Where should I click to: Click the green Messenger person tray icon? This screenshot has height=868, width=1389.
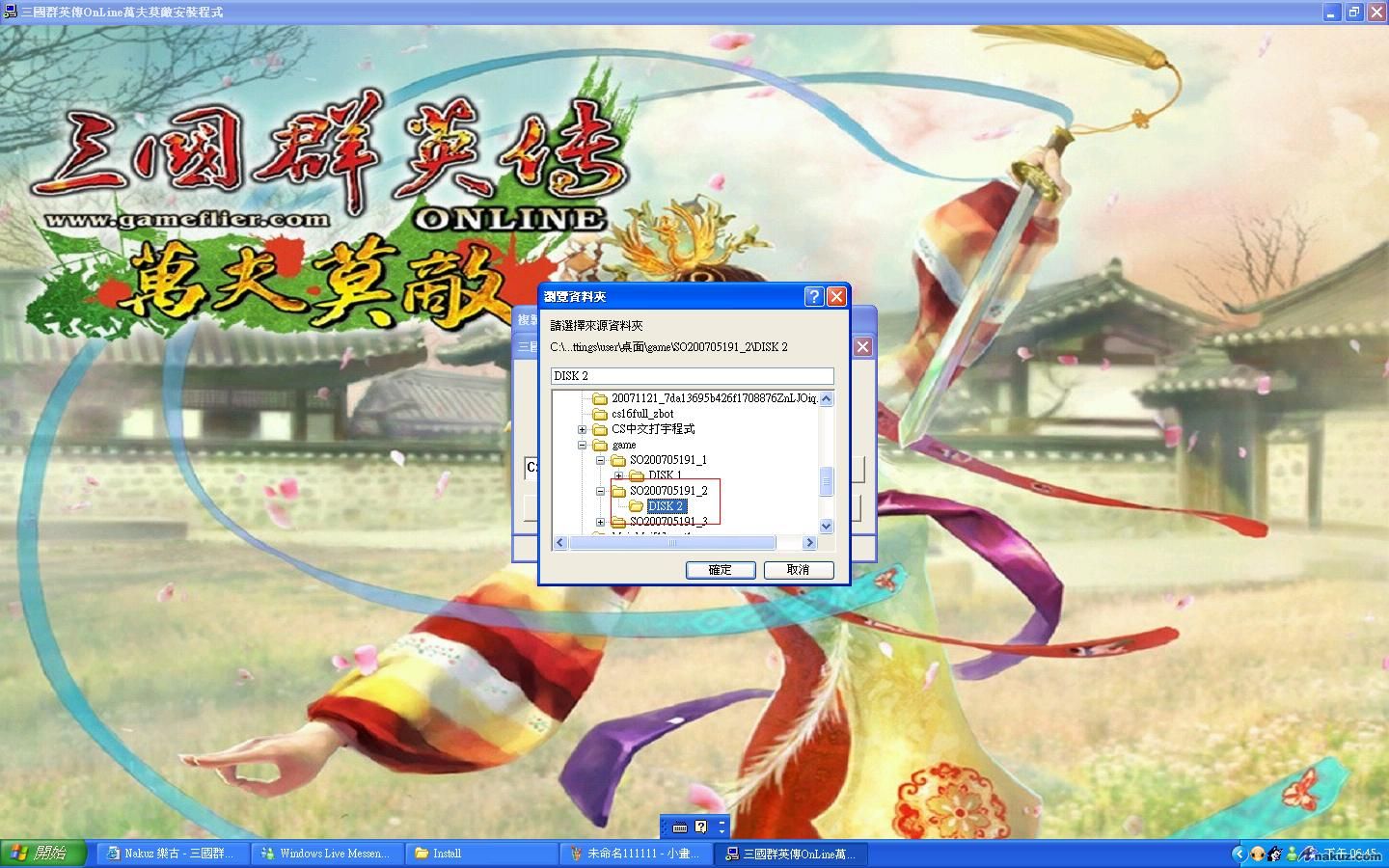point(1293,854)
